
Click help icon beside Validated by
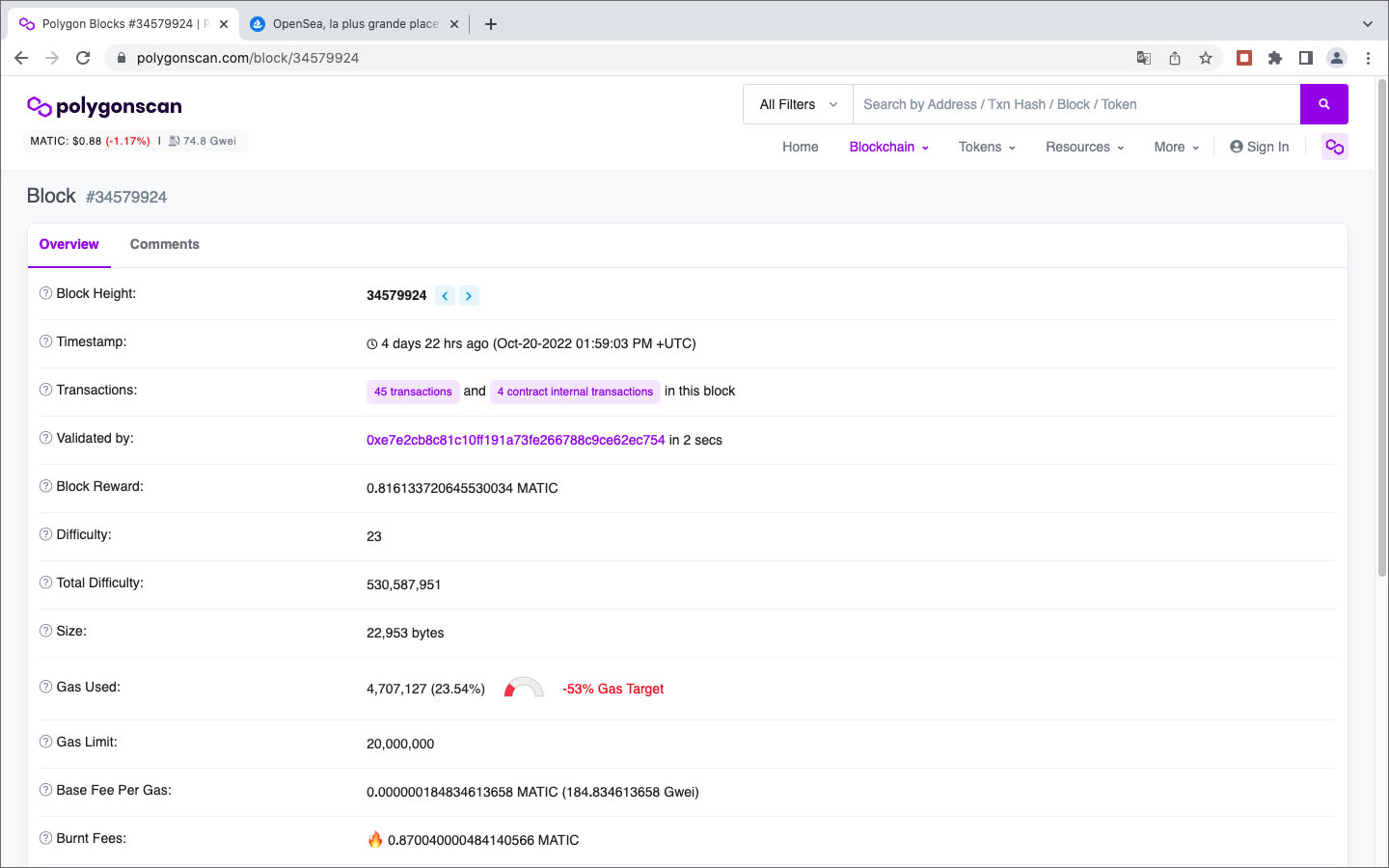[x=45, y=438]
